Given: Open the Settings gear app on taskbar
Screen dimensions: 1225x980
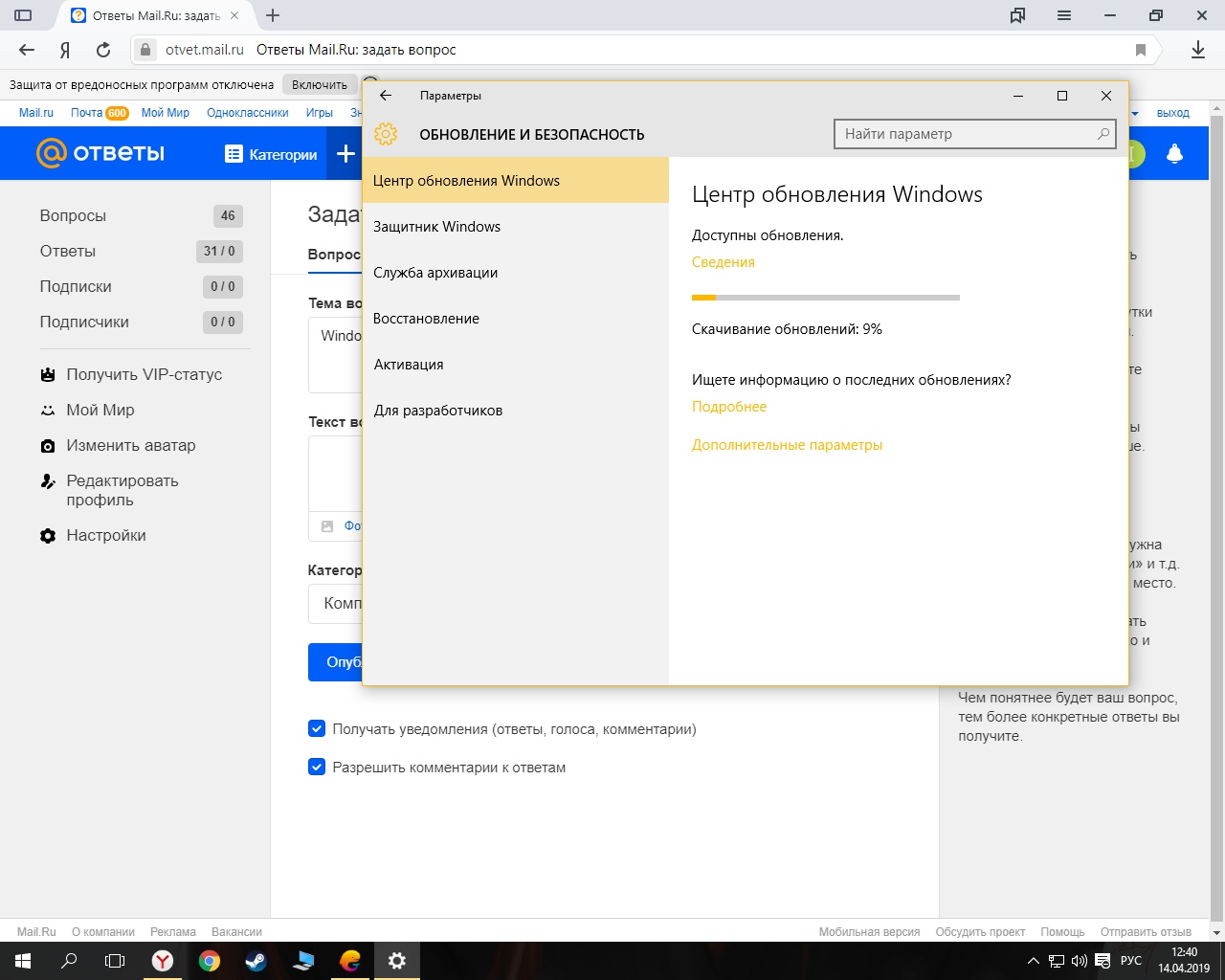Looking at the screenshot, I should pos(397,961).
